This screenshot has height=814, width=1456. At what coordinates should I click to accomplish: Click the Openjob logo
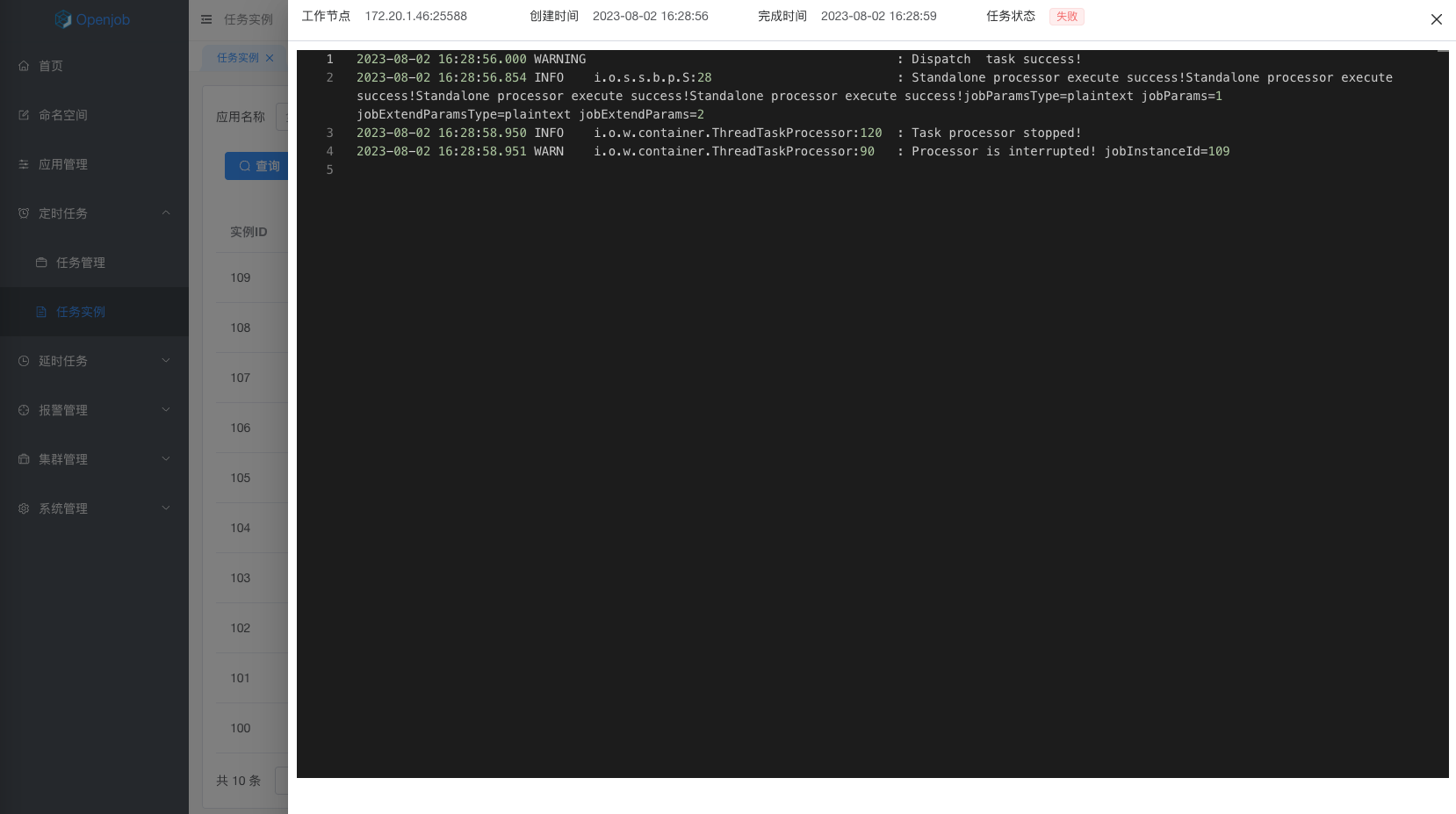click(92, 19)
